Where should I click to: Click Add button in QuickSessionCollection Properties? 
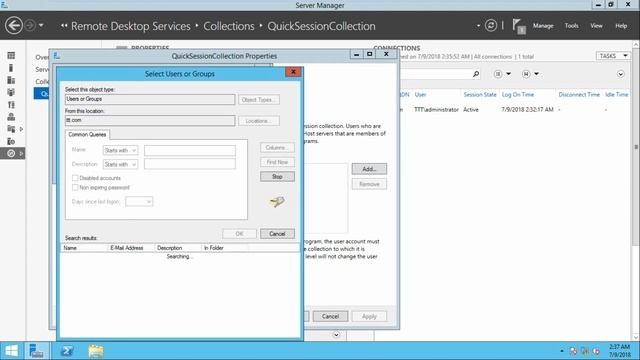369,169
